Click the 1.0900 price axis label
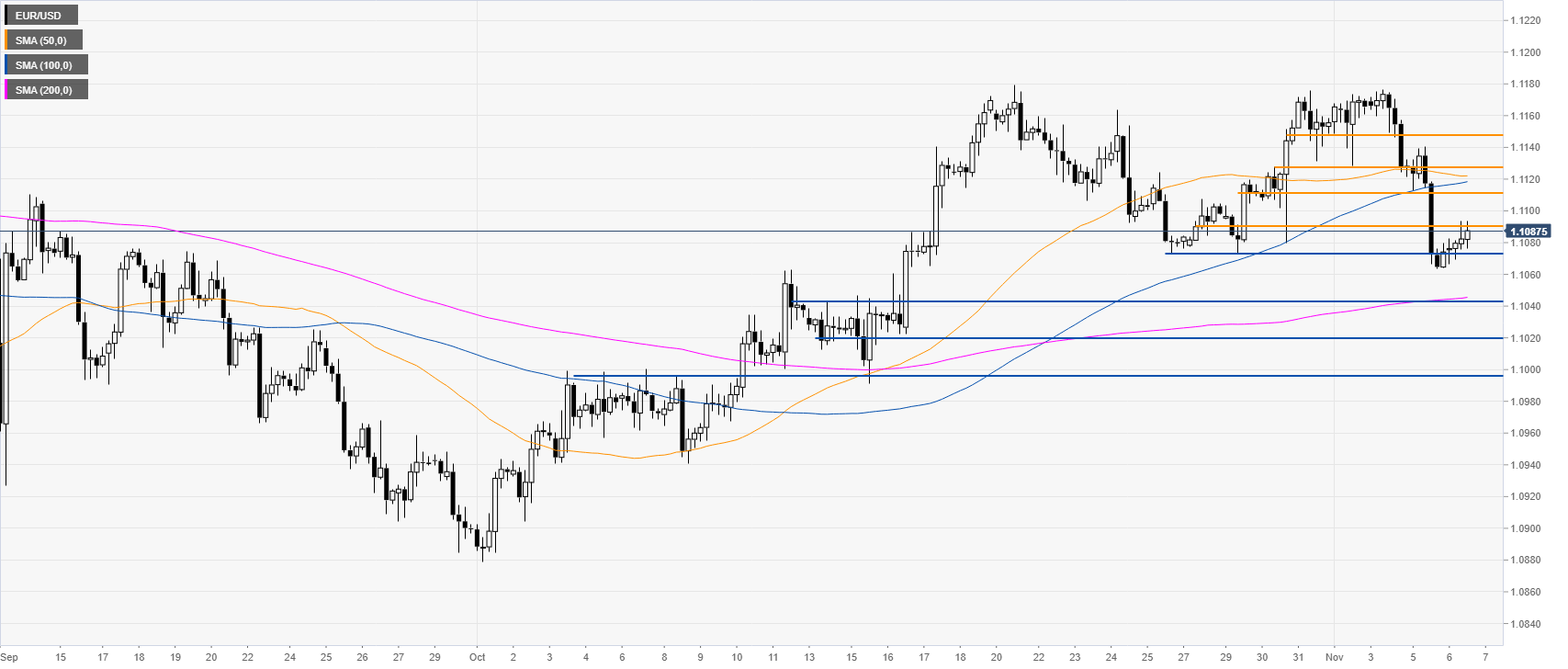The width and height of the screenshot is (1568, 669). (x=1525, y=528)
